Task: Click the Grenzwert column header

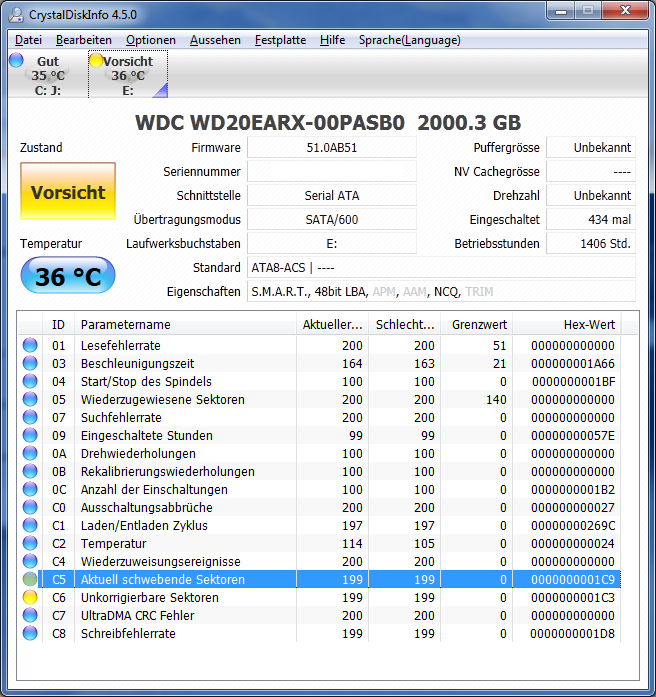Action: coord(477,324)
